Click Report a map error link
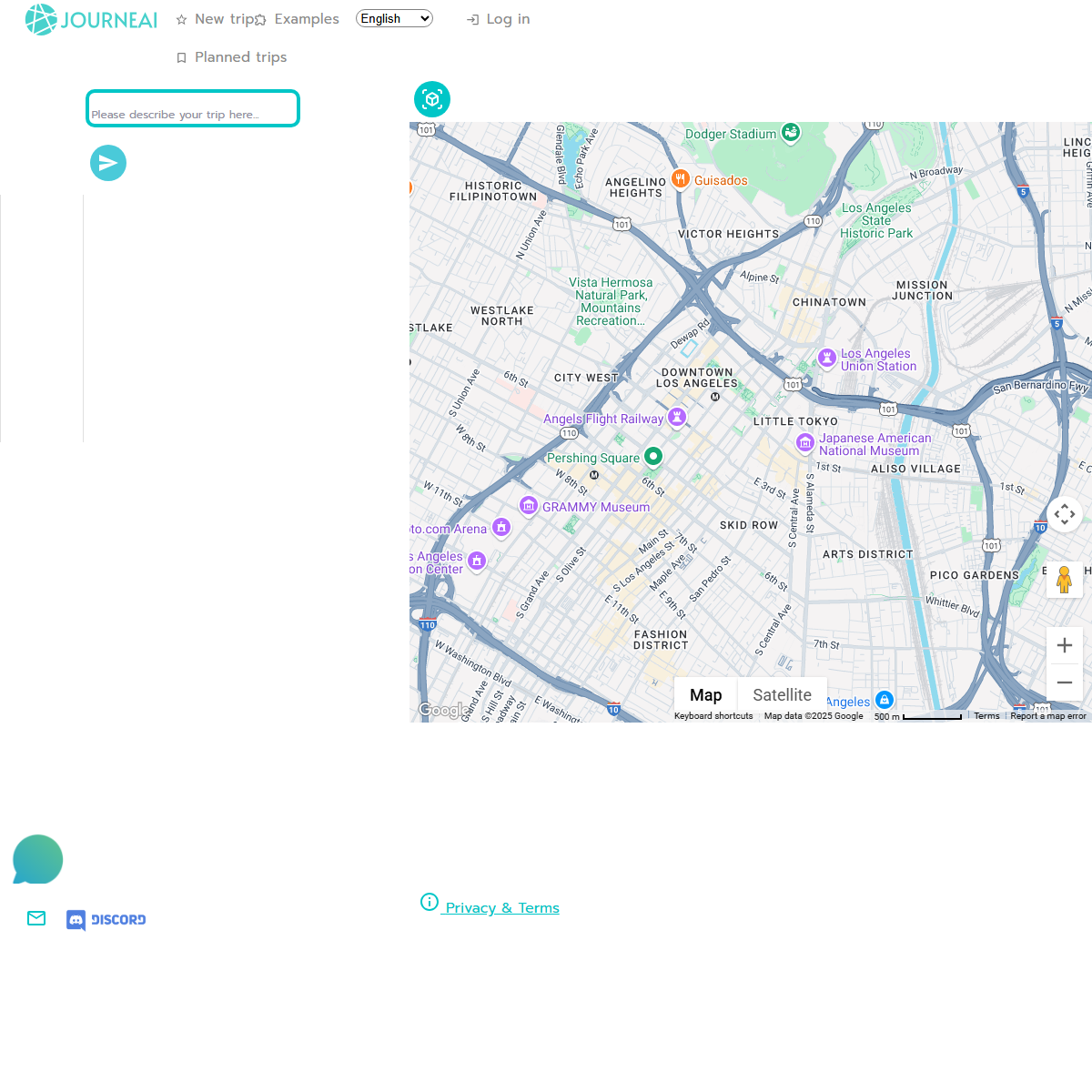1092x1092 pixels. coord(1048,716)
